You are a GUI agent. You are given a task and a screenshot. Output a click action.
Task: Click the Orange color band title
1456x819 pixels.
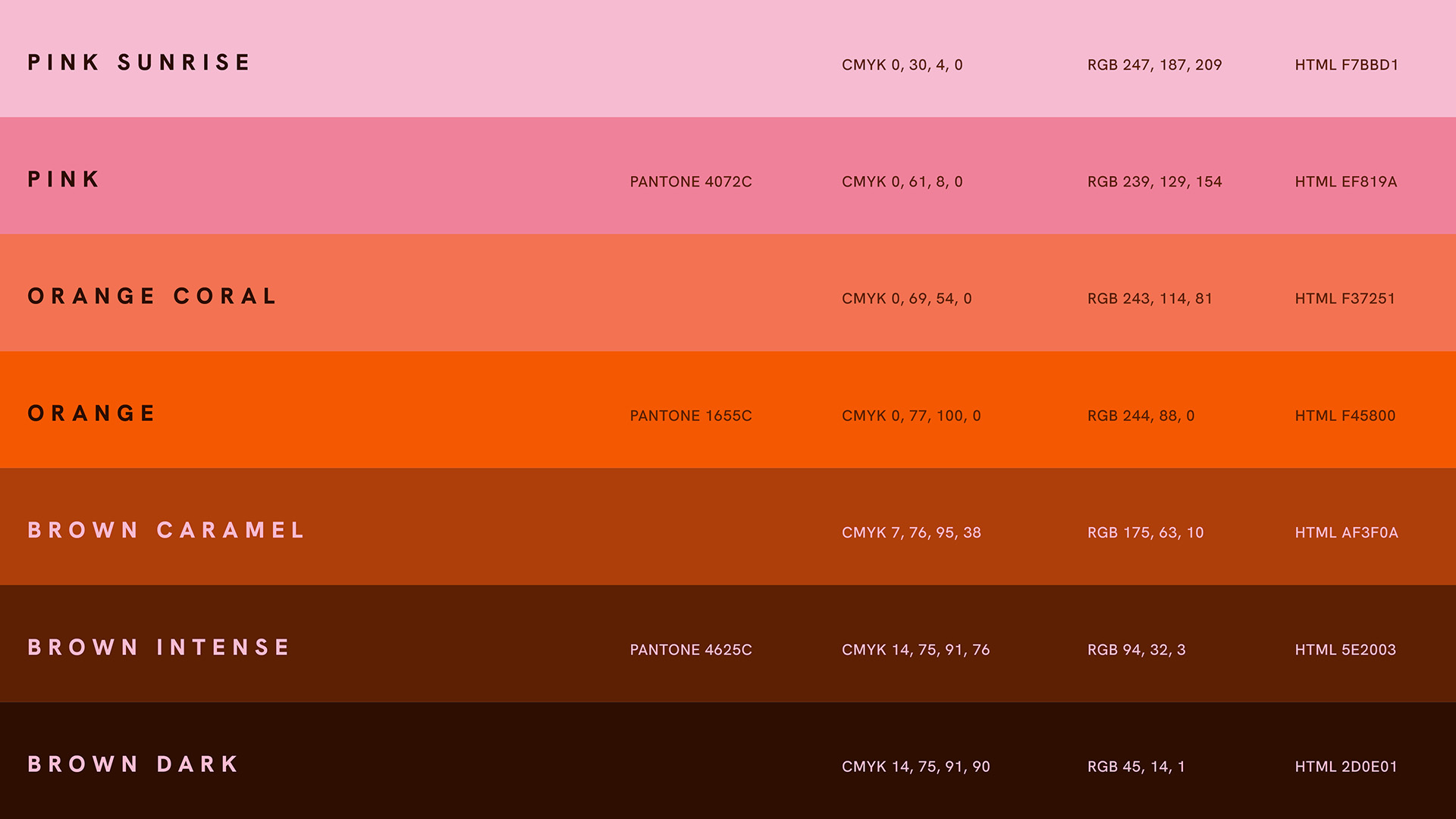(x=92, y=413)
